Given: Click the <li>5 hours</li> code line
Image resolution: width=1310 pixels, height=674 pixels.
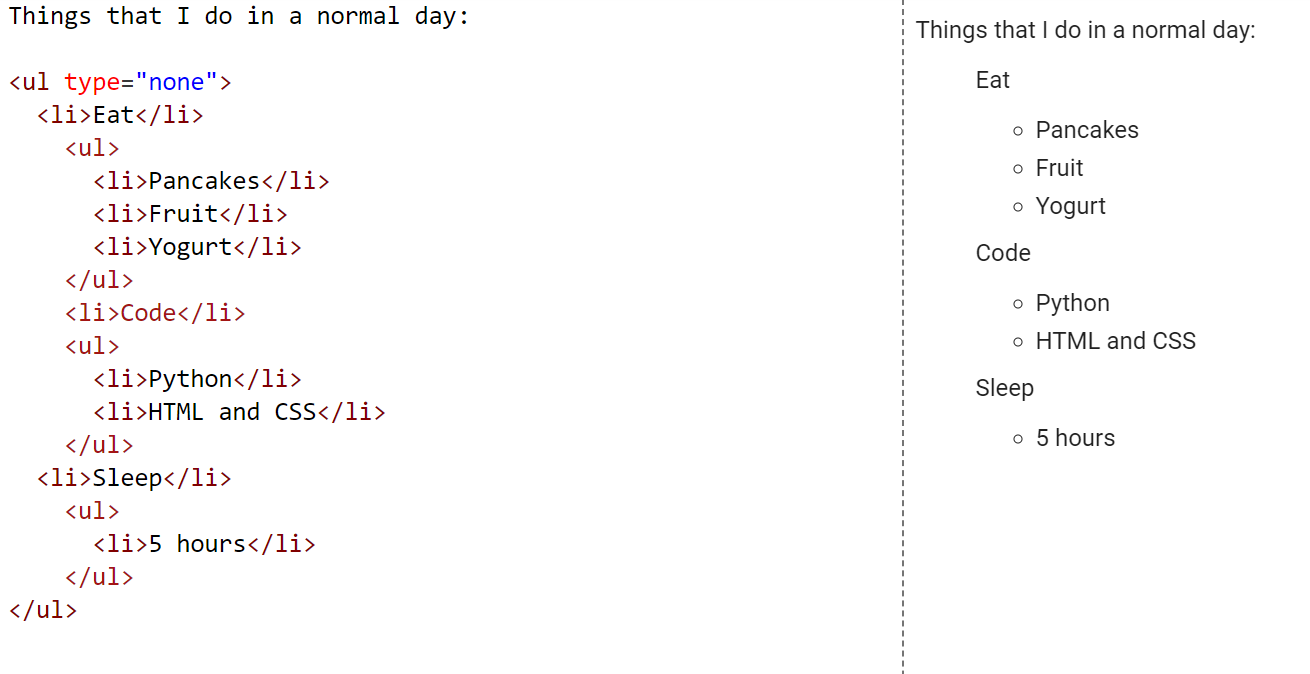Looking at the screenshot, I should tap(204, 545).
